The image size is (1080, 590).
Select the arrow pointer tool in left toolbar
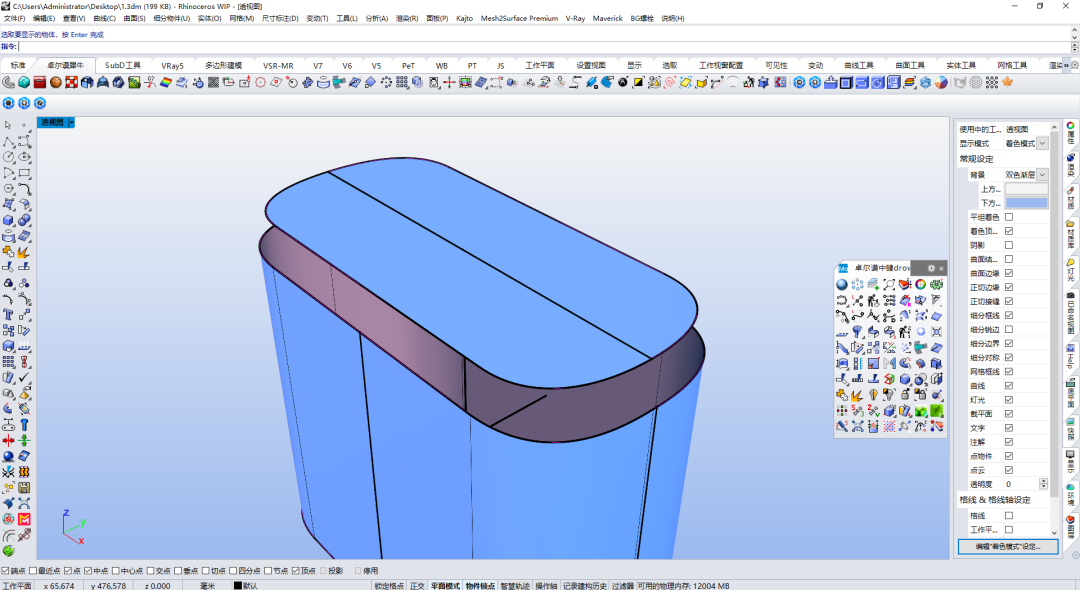8,125
